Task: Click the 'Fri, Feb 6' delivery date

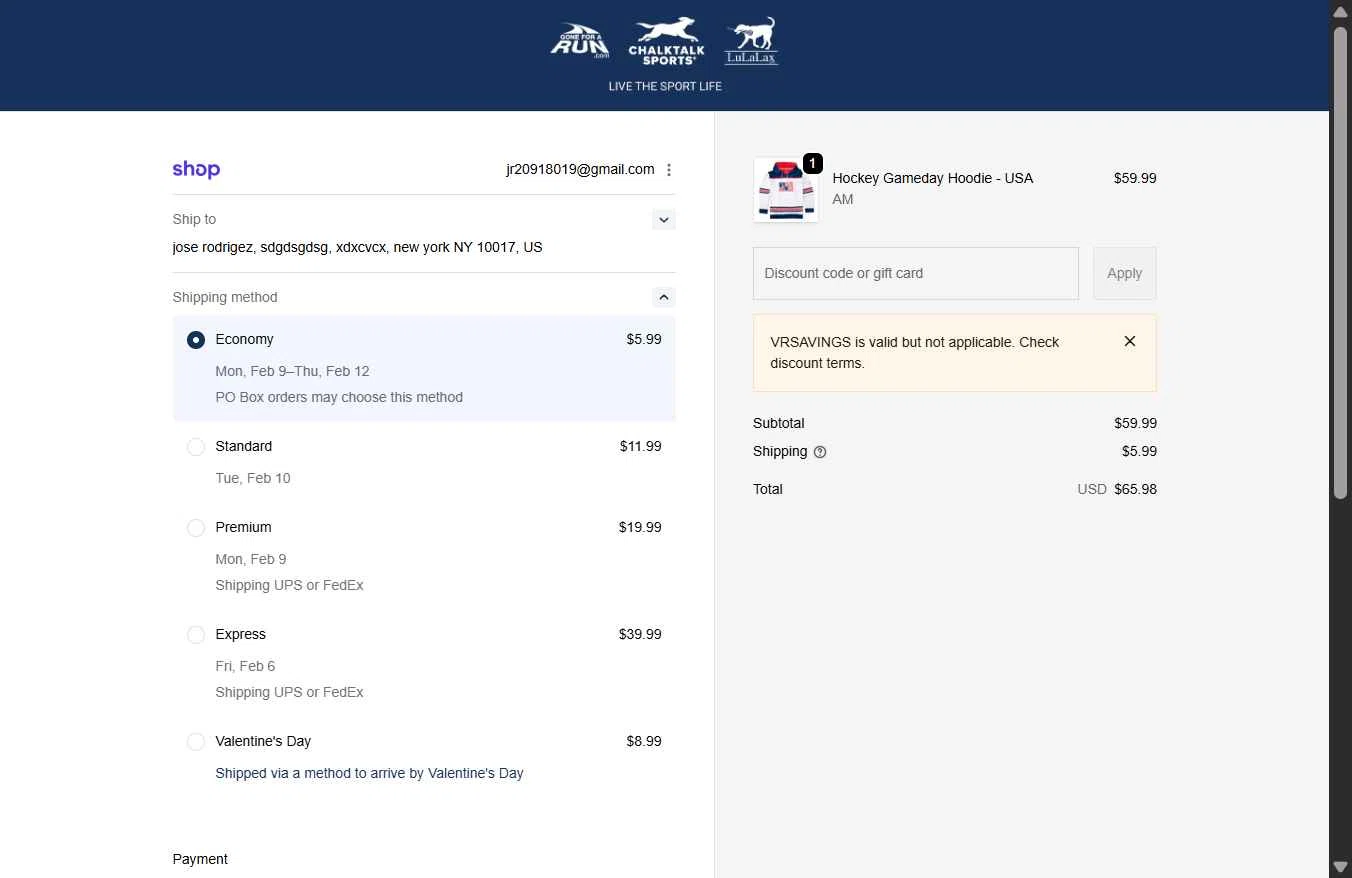Action: [x=245, y=666]
